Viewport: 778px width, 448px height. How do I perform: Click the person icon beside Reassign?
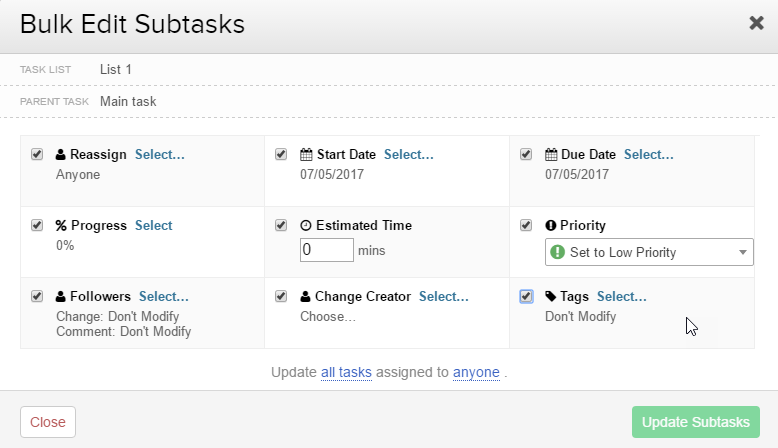click(x=61, y=155)
